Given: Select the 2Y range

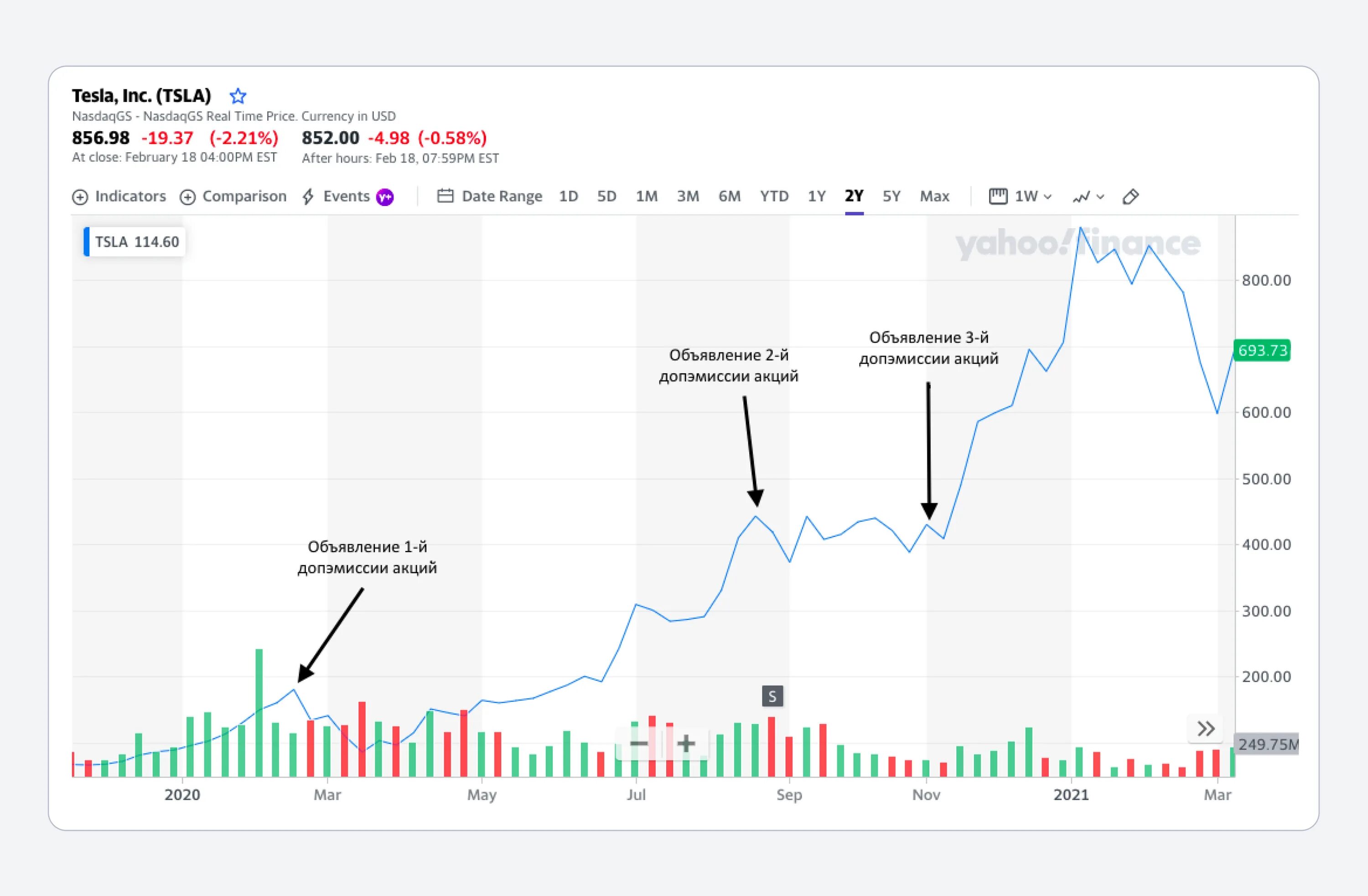Looking at the screenshot, I should tap(854, 196).
